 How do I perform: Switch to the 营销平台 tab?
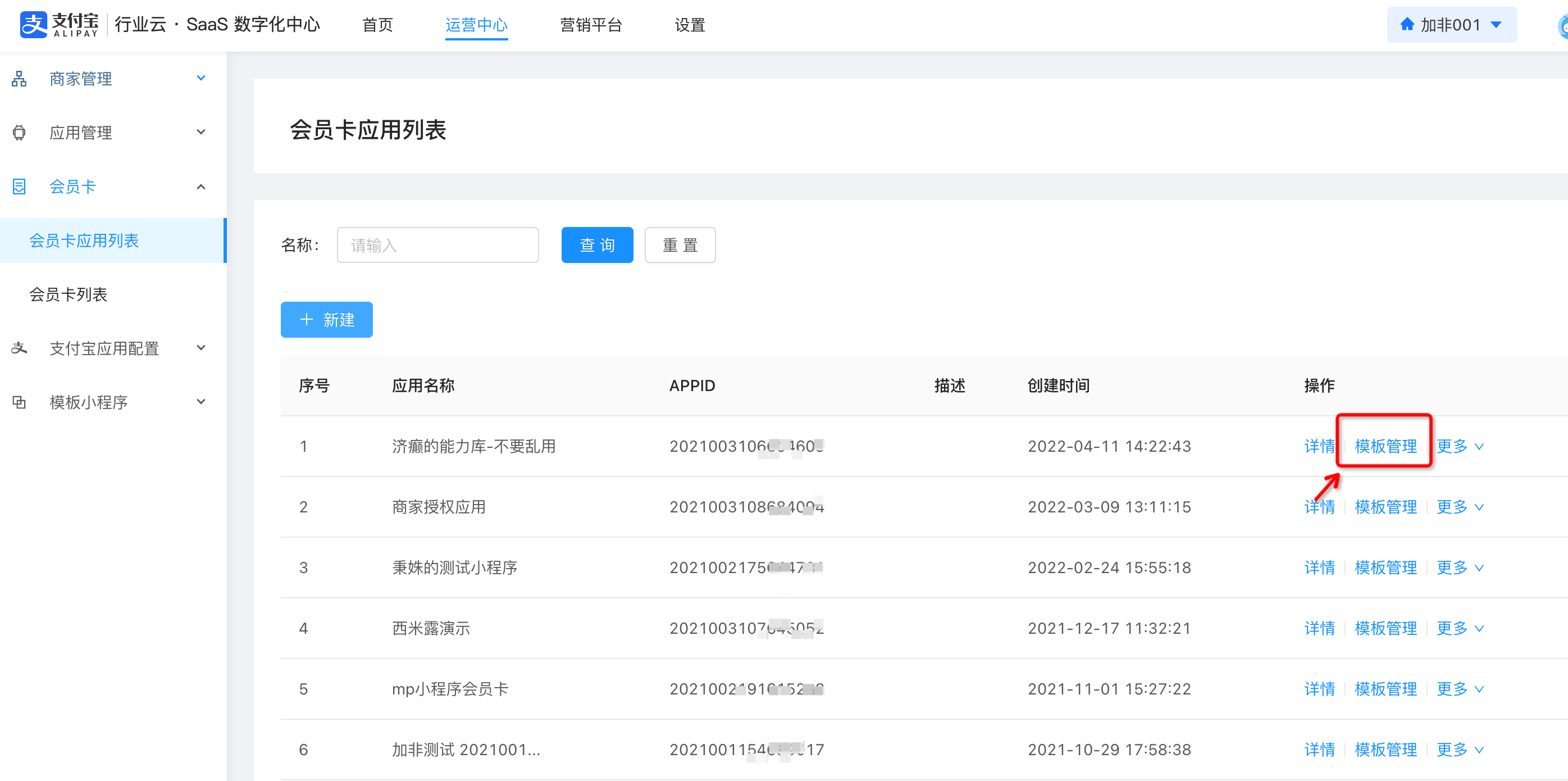590,25
